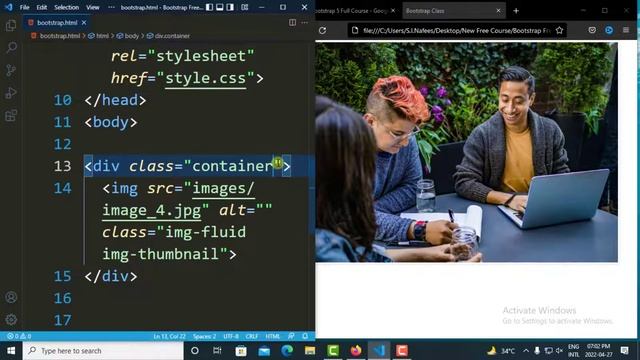
Task: Close the Bootstrap 5 Full Course browser tab
Action: point(393,11)
